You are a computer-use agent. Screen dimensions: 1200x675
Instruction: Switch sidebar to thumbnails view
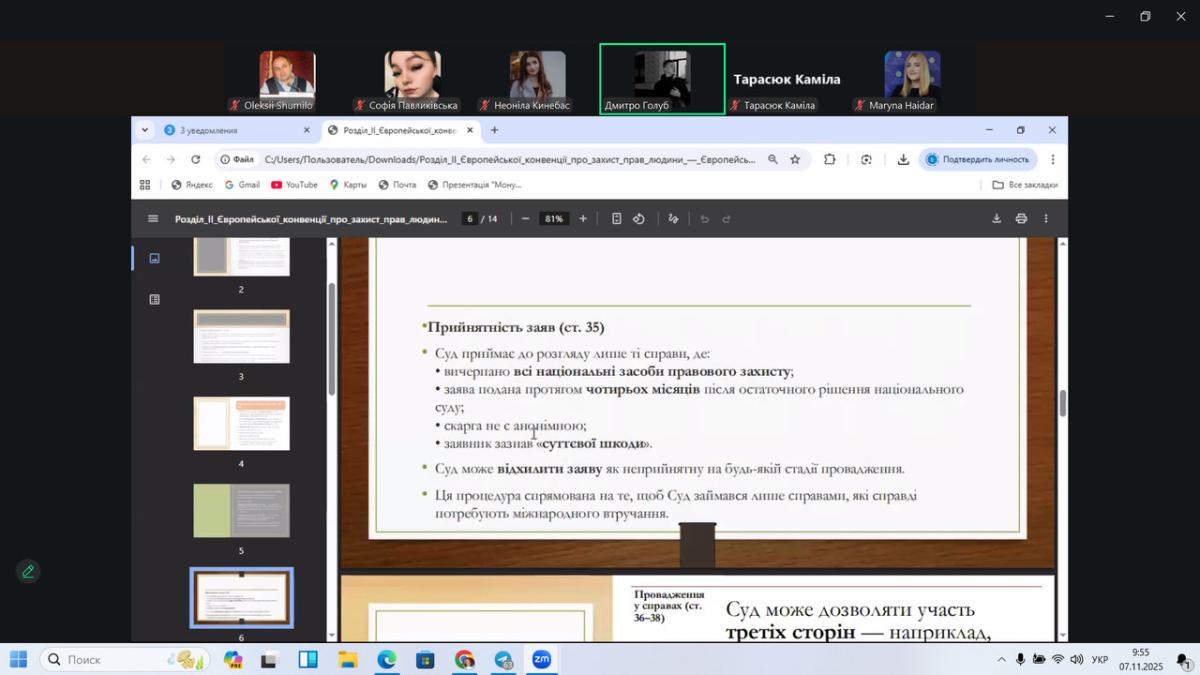coord(154,258)
